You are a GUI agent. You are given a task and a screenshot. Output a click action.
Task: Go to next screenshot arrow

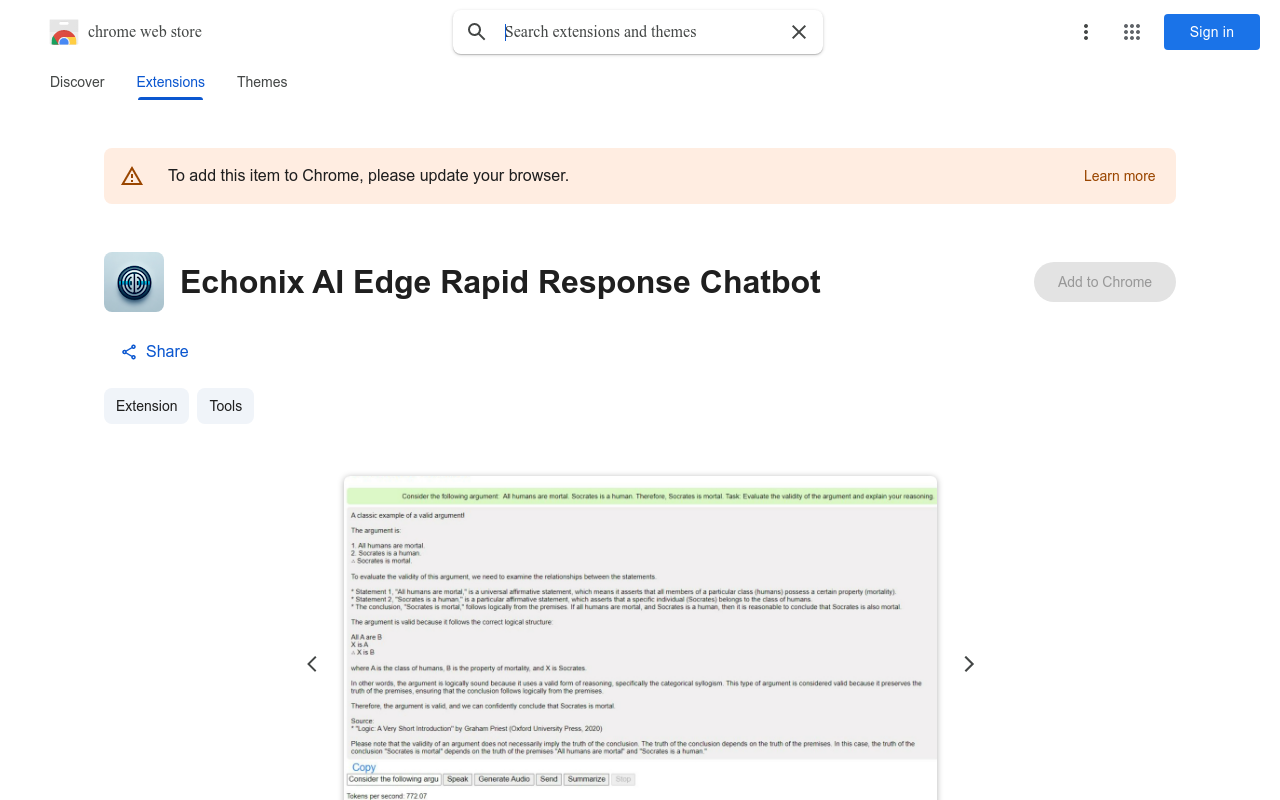point(968,664)
